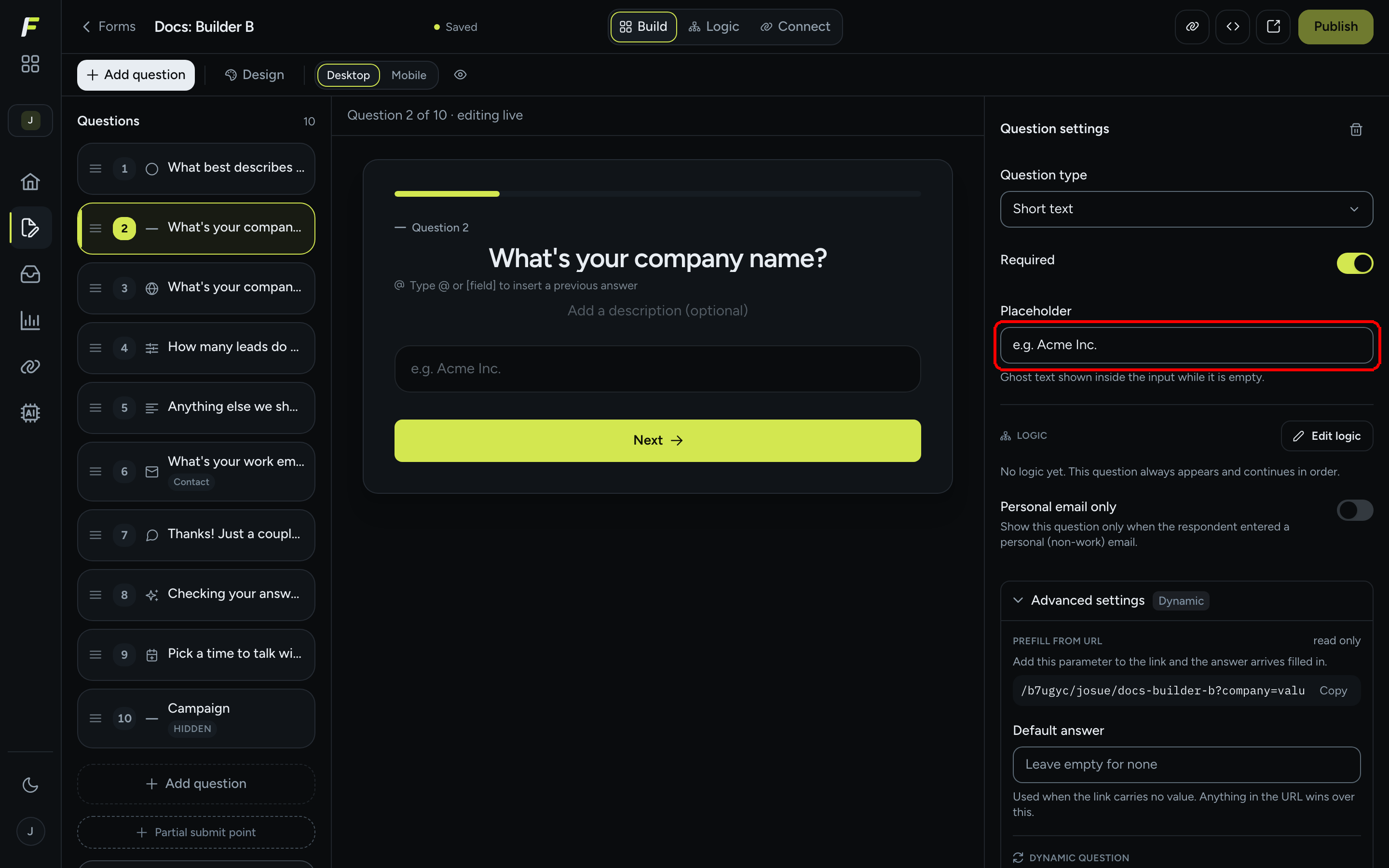Go to Home via the house icon
The width and height of the screenshot is (1389, 868).
coord(30,181)
